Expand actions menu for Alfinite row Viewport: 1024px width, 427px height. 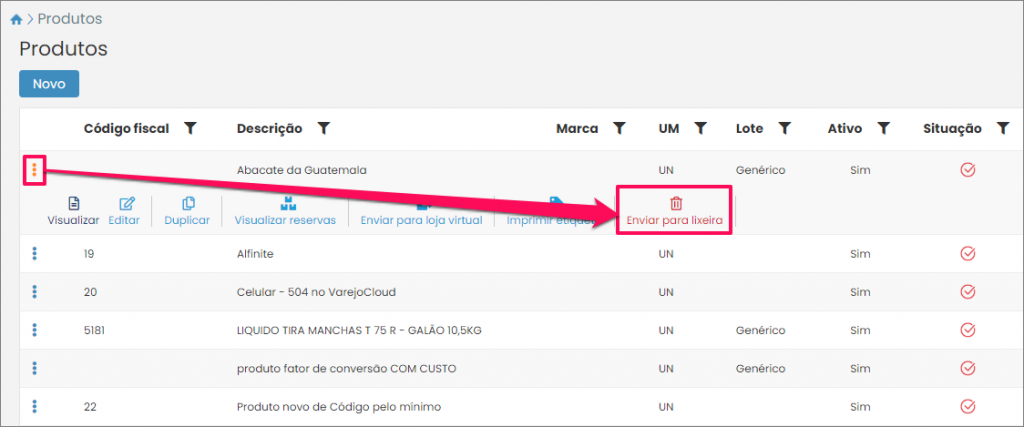[x=34, y=254]
